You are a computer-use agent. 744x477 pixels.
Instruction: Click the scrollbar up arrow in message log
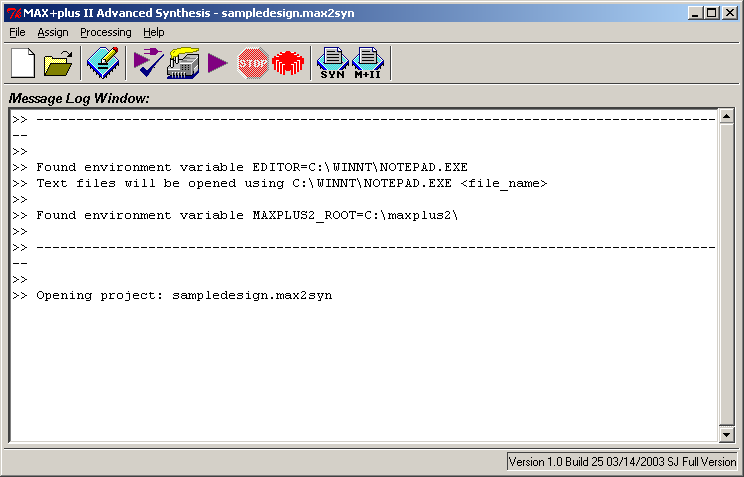pyautogui.click(x=727, y=119)
